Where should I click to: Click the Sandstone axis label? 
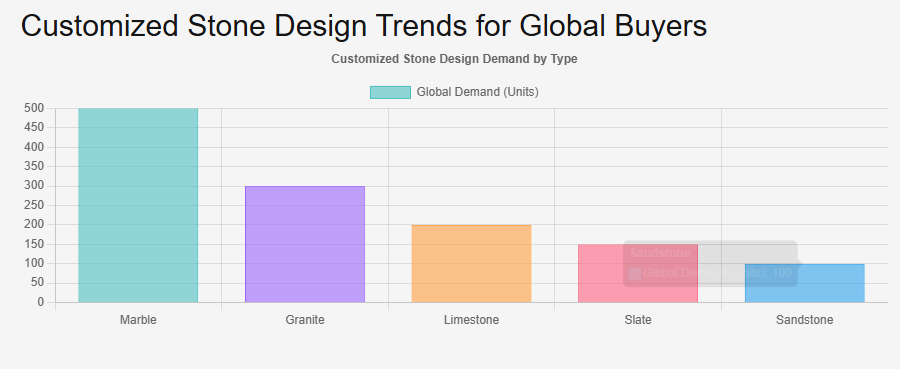[805, 320]
